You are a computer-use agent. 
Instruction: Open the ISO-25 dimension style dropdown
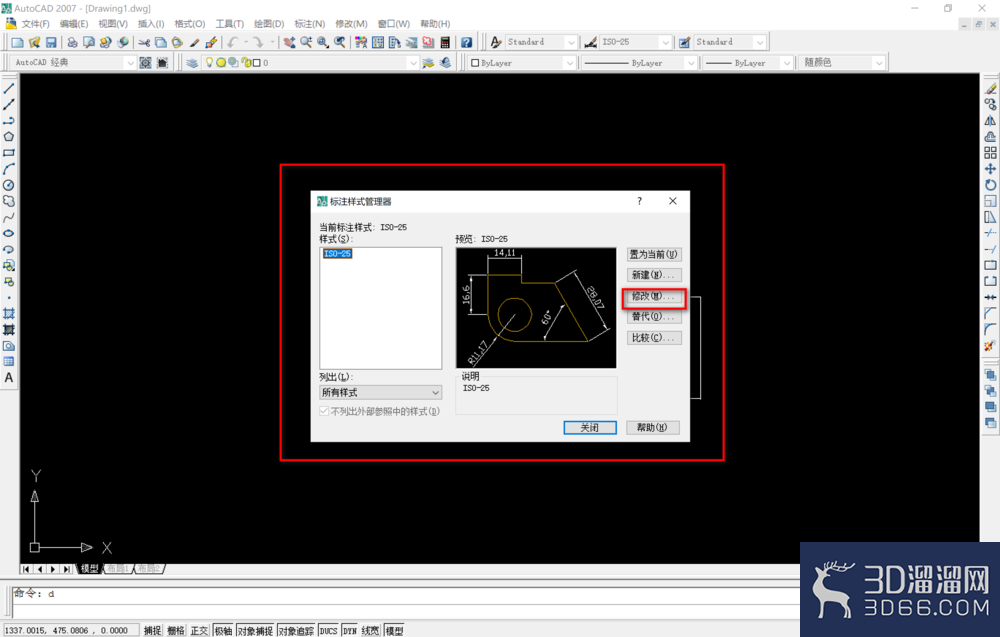click(x=636, y=42)
